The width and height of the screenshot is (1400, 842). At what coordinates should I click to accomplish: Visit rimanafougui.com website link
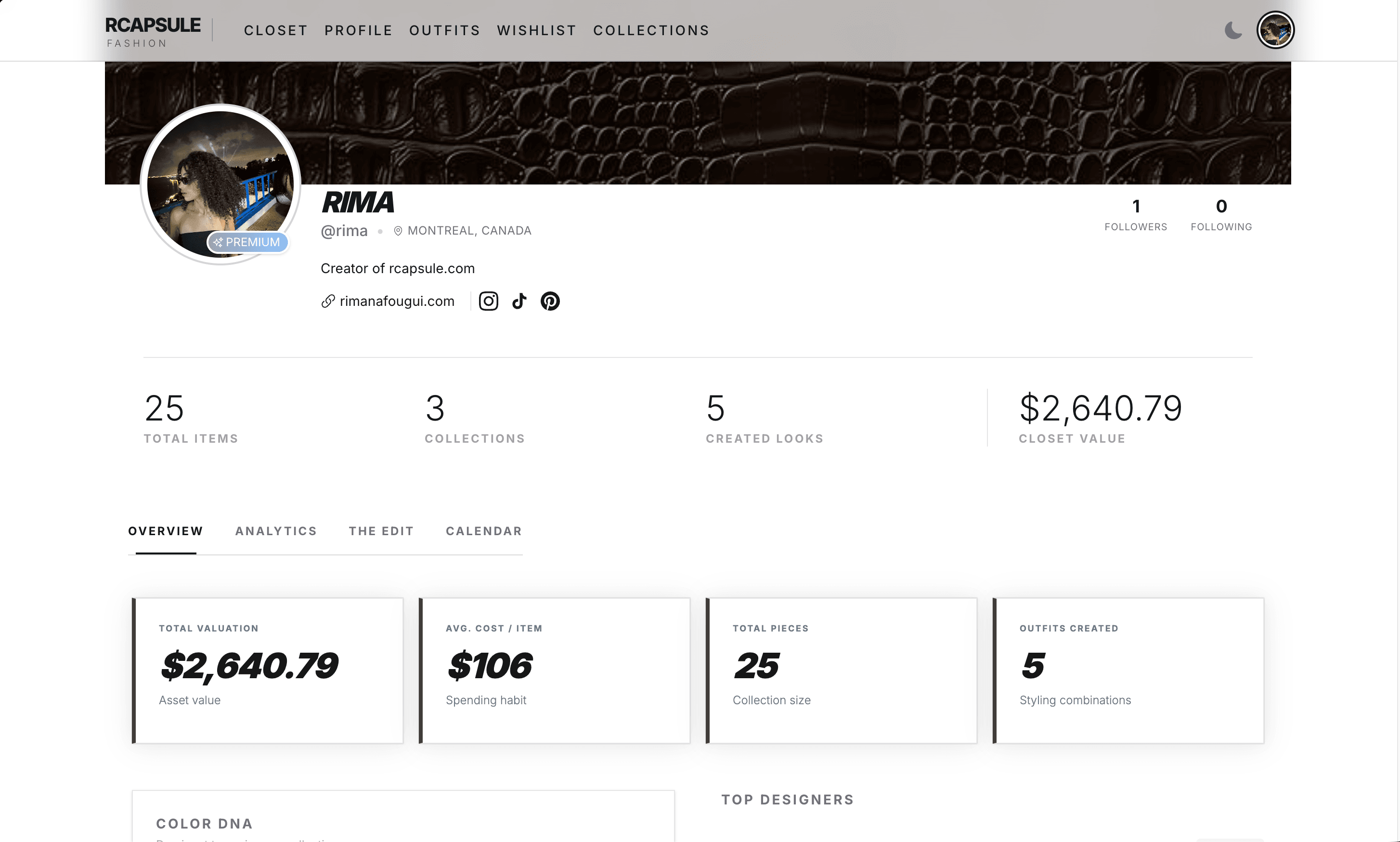(397, 301)
